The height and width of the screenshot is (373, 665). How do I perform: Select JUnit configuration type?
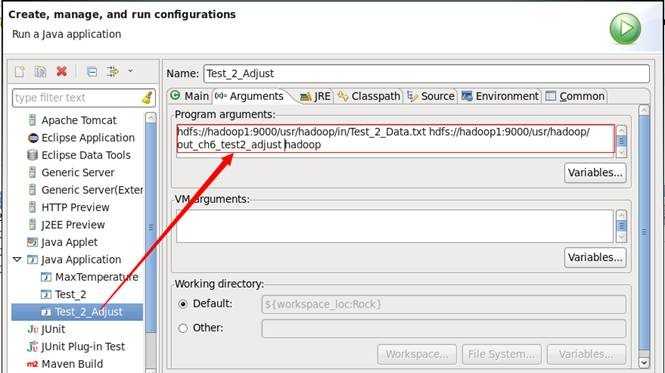[53, 329]
